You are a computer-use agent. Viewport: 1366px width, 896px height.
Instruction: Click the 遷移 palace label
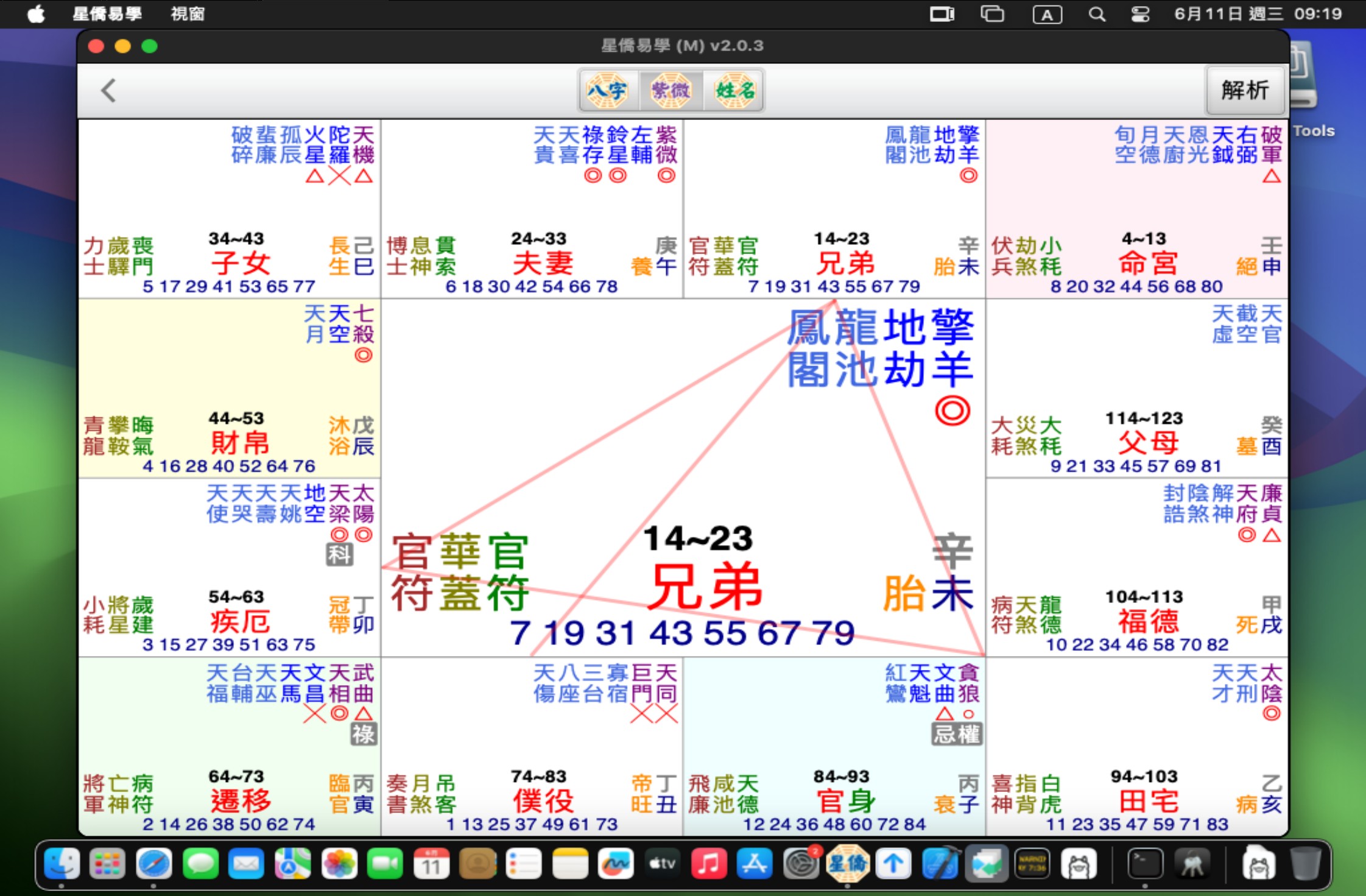pos(240,801)
